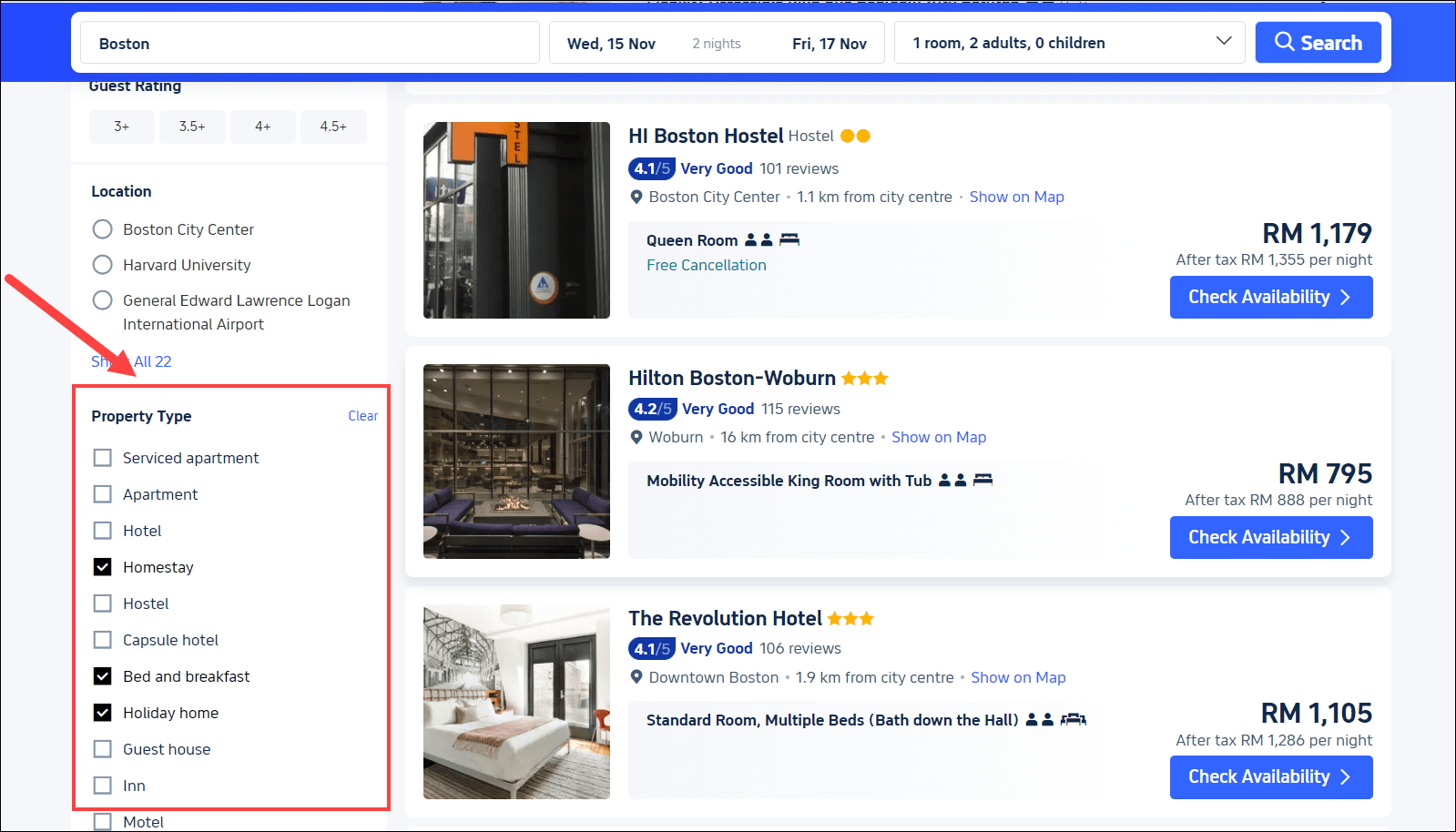This screenshot has height=832, width=1456.
Task: Edit the Boston destination field
Action: coord(310,43)
